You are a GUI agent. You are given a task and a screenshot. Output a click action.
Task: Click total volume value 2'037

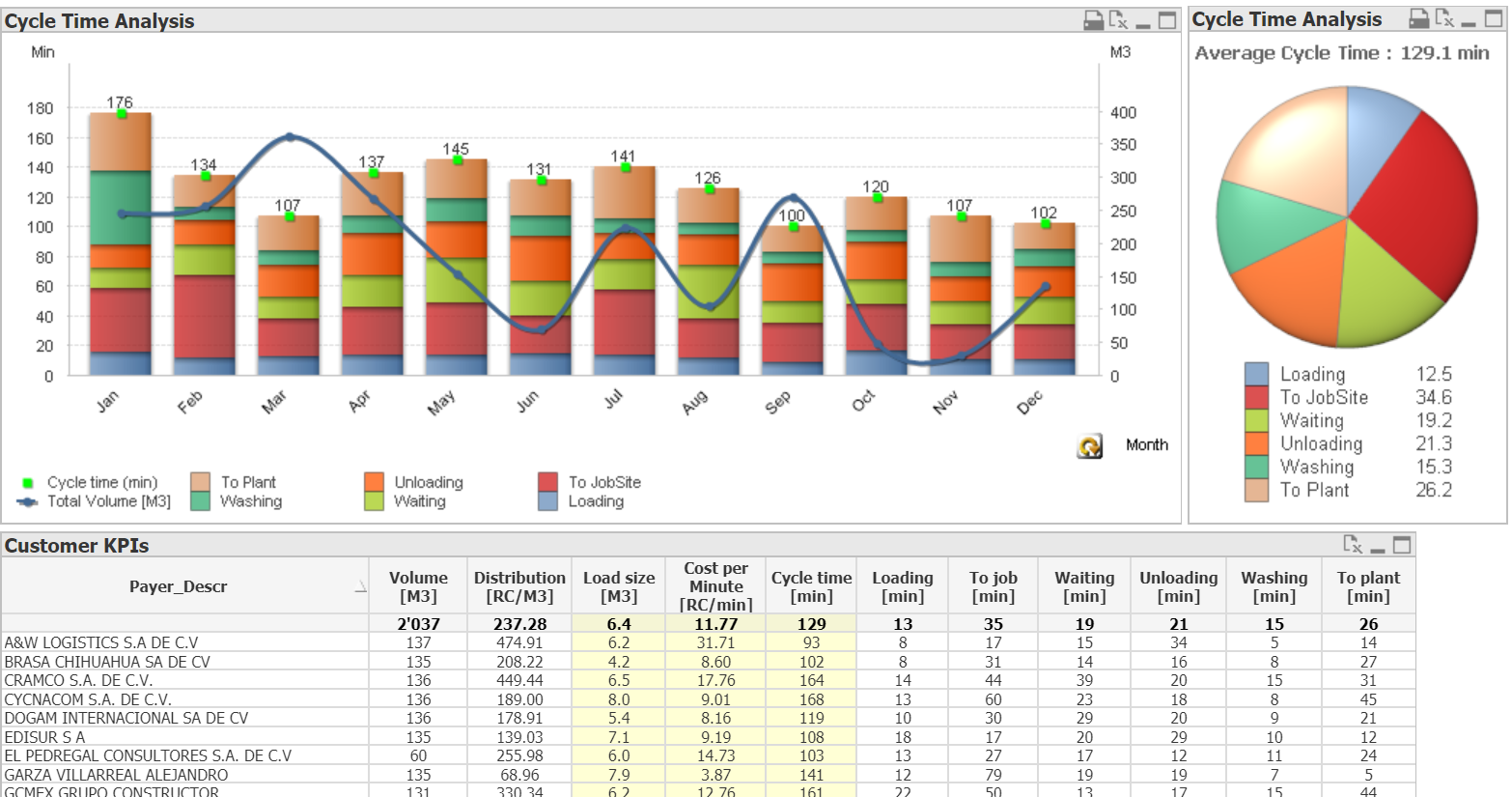coord(418,624)
